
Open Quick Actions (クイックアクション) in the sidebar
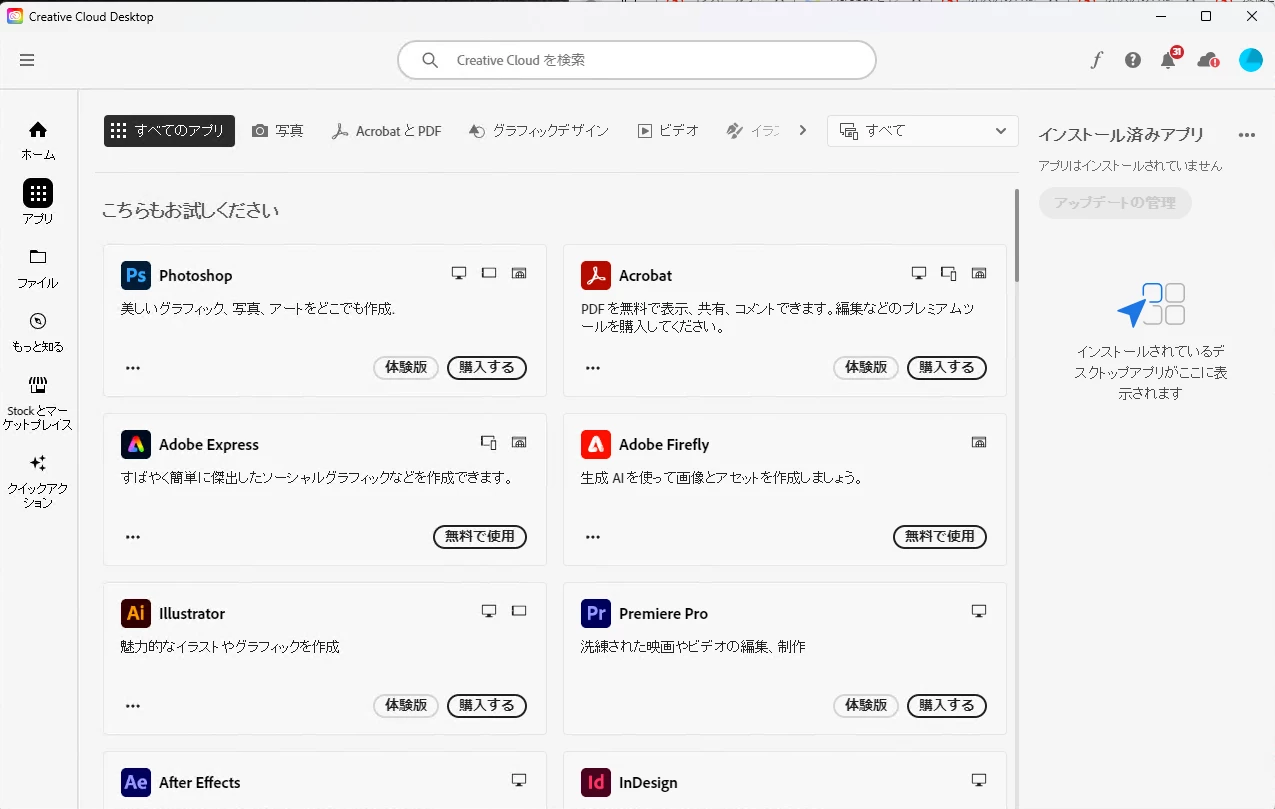coord(38,481)
